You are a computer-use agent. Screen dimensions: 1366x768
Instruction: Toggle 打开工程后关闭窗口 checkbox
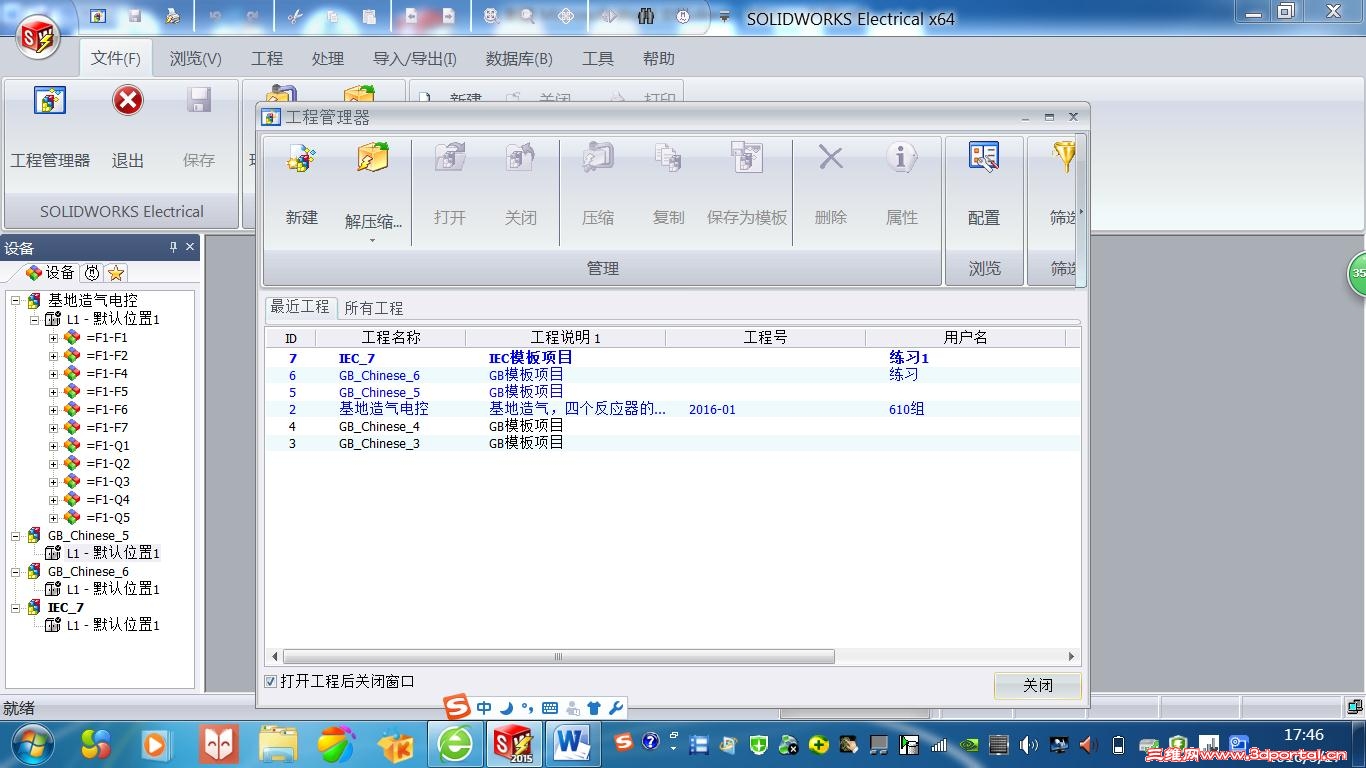point(270,682)
